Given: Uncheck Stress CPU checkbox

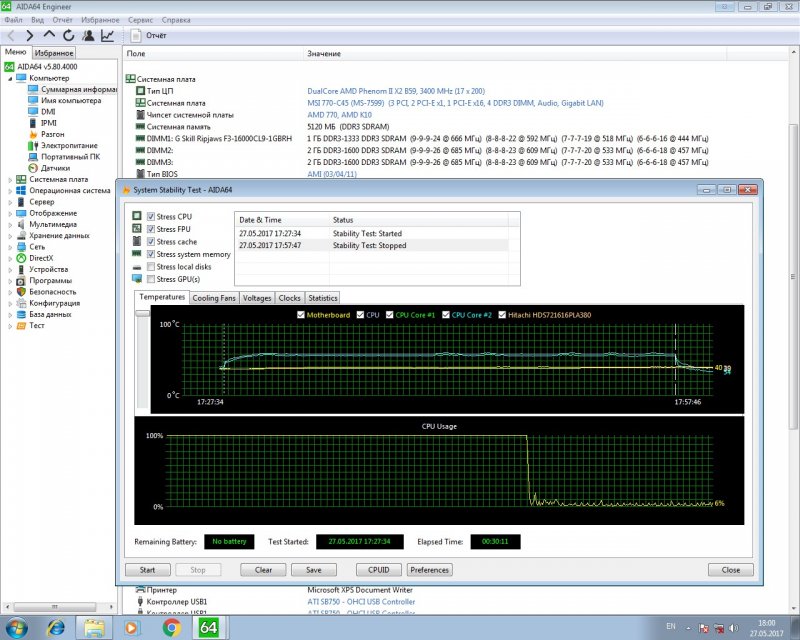Looking at the screenshot, I should 151,217.
